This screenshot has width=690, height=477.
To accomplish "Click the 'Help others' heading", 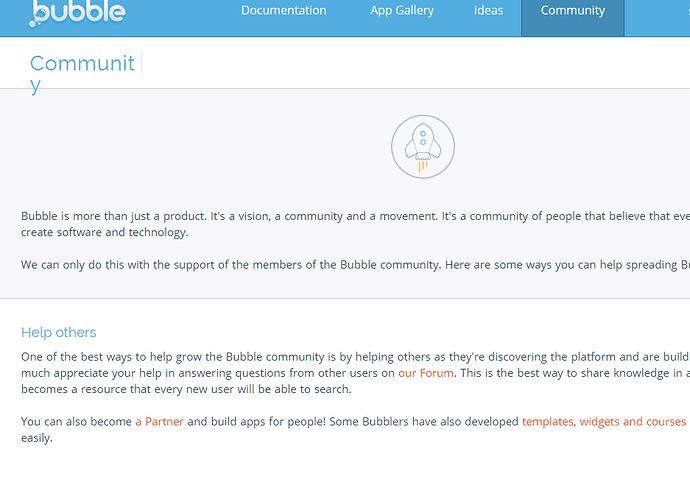I will (x=59, y=332).
